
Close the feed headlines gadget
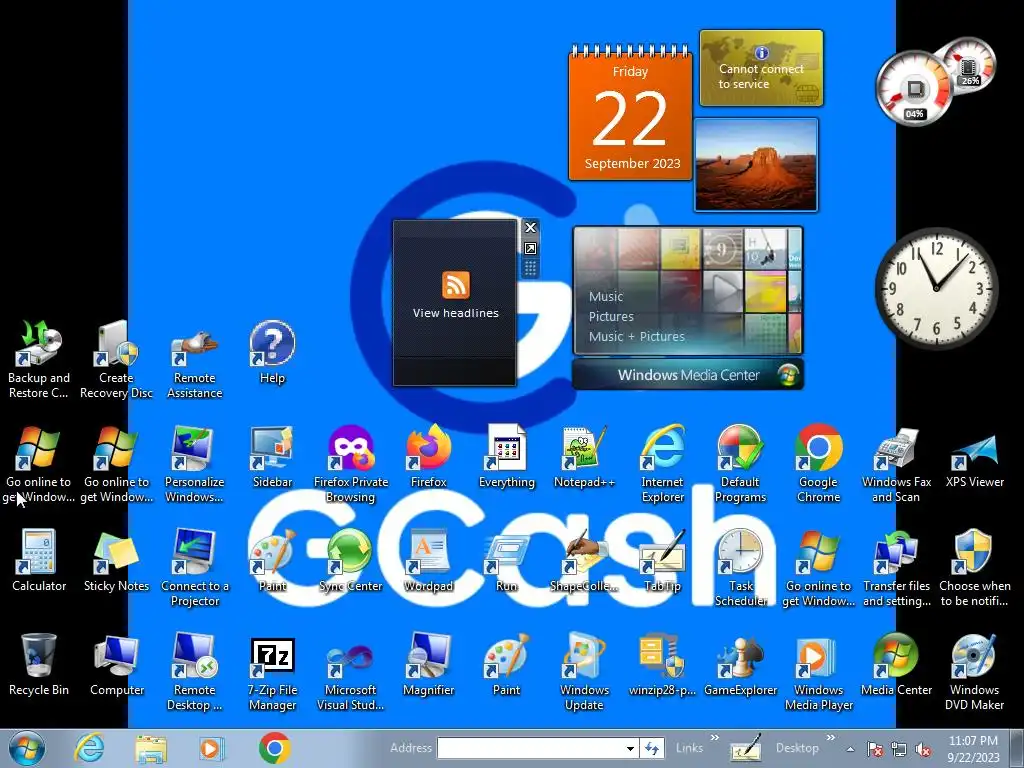(x=530, y=227)
